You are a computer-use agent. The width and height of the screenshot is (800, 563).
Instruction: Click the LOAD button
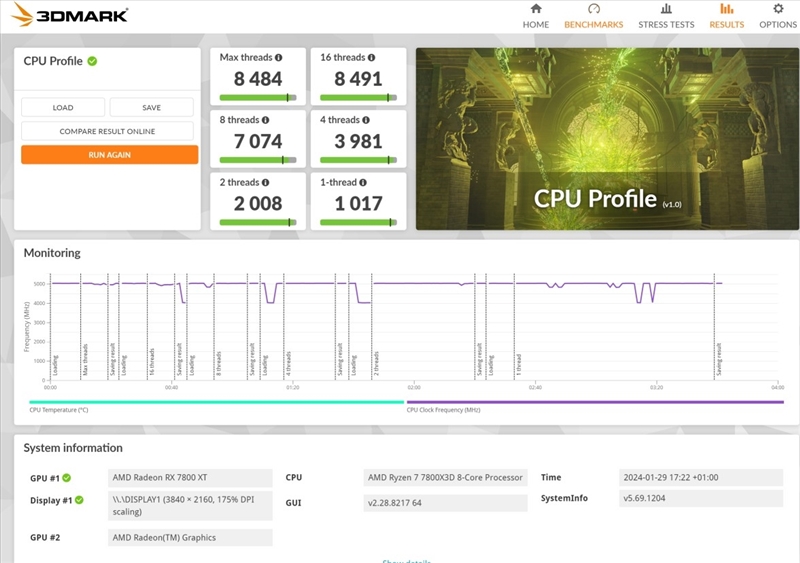(63, 107)
